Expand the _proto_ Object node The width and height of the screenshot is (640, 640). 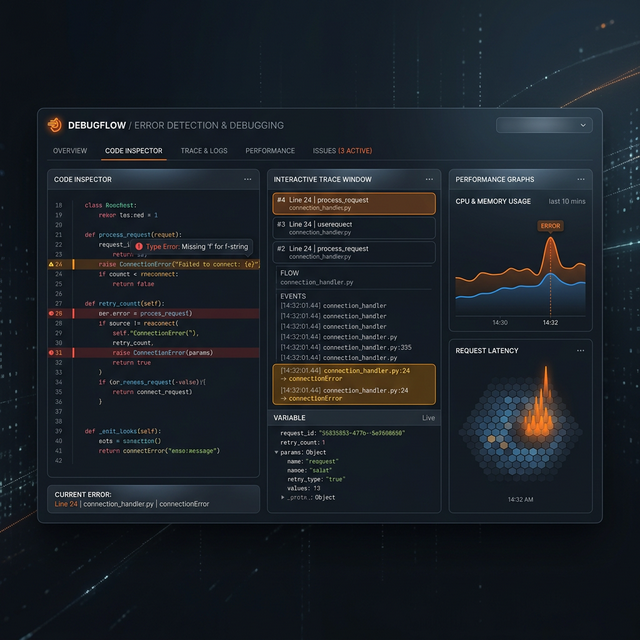(x=284, y=497)
